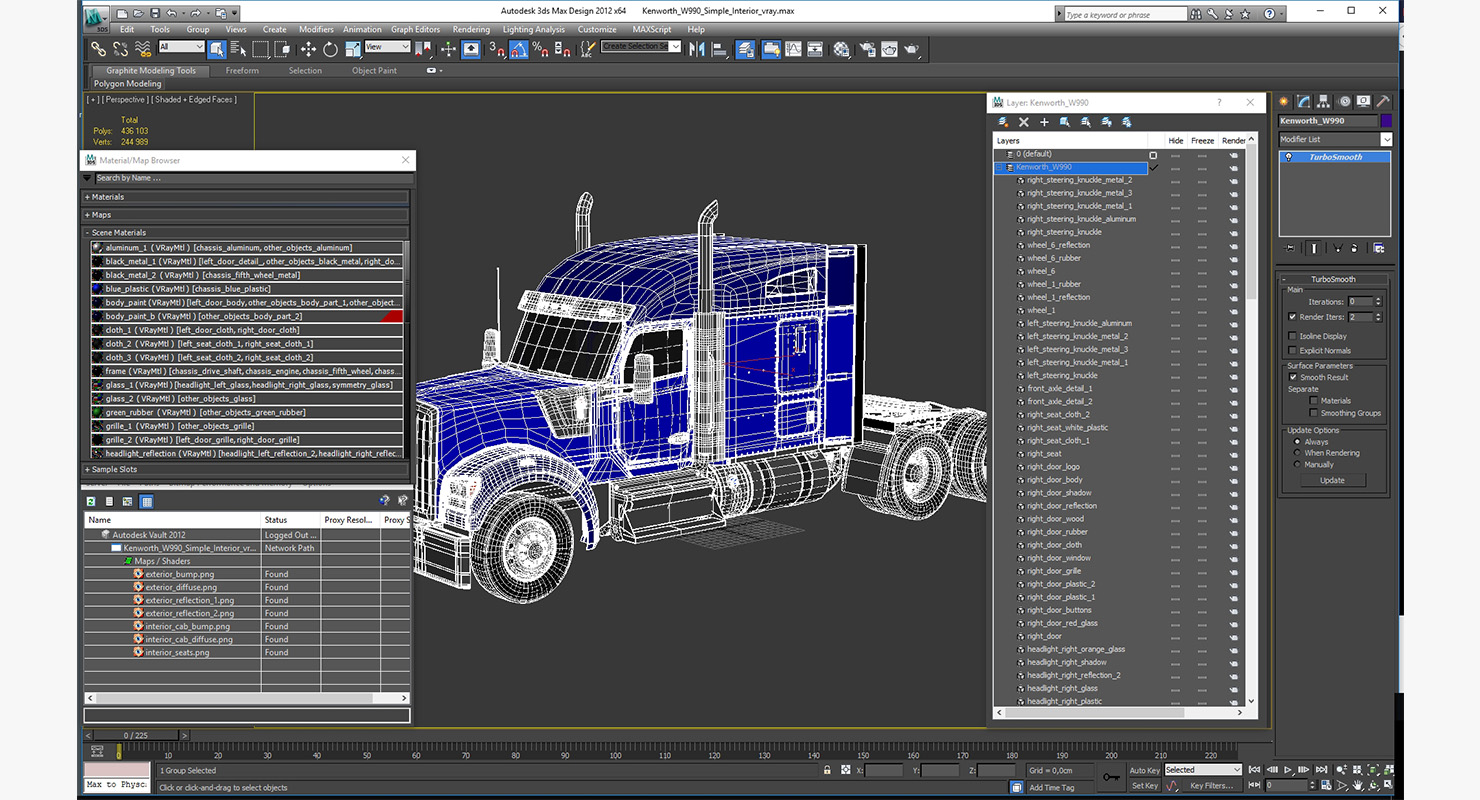Open Select by Name list icon
The height and width of the screenshot is (800, 1480).
[x=238, y=49]
